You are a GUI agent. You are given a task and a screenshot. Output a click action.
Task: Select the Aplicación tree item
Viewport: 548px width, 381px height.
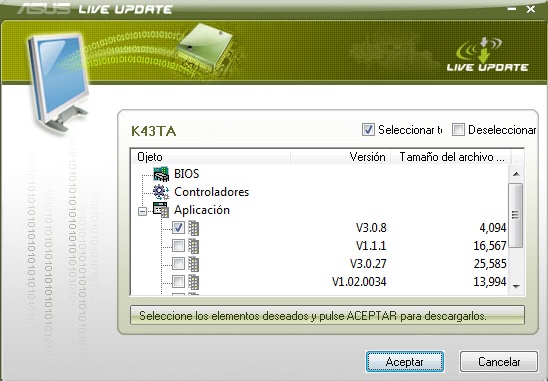pyautogui.click(x=202, y=210)
